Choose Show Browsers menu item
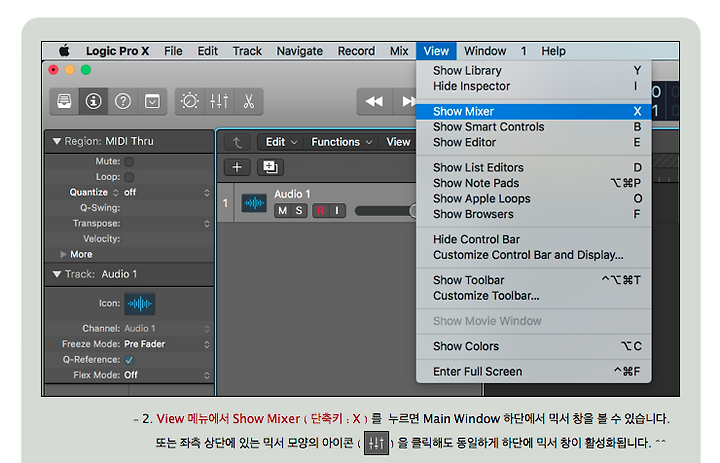Image resolution: width=720 pixels, height=463 pixels. (x=534, y=215)
